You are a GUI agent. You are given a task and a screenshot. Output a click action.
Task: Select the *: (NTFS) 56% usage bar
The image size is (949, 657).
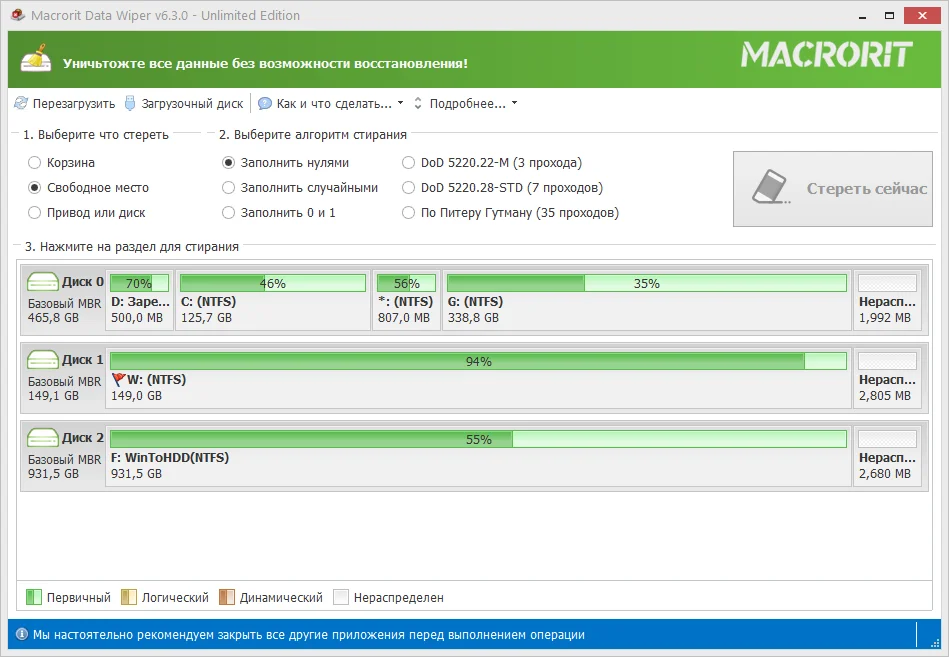click(406, 283)
